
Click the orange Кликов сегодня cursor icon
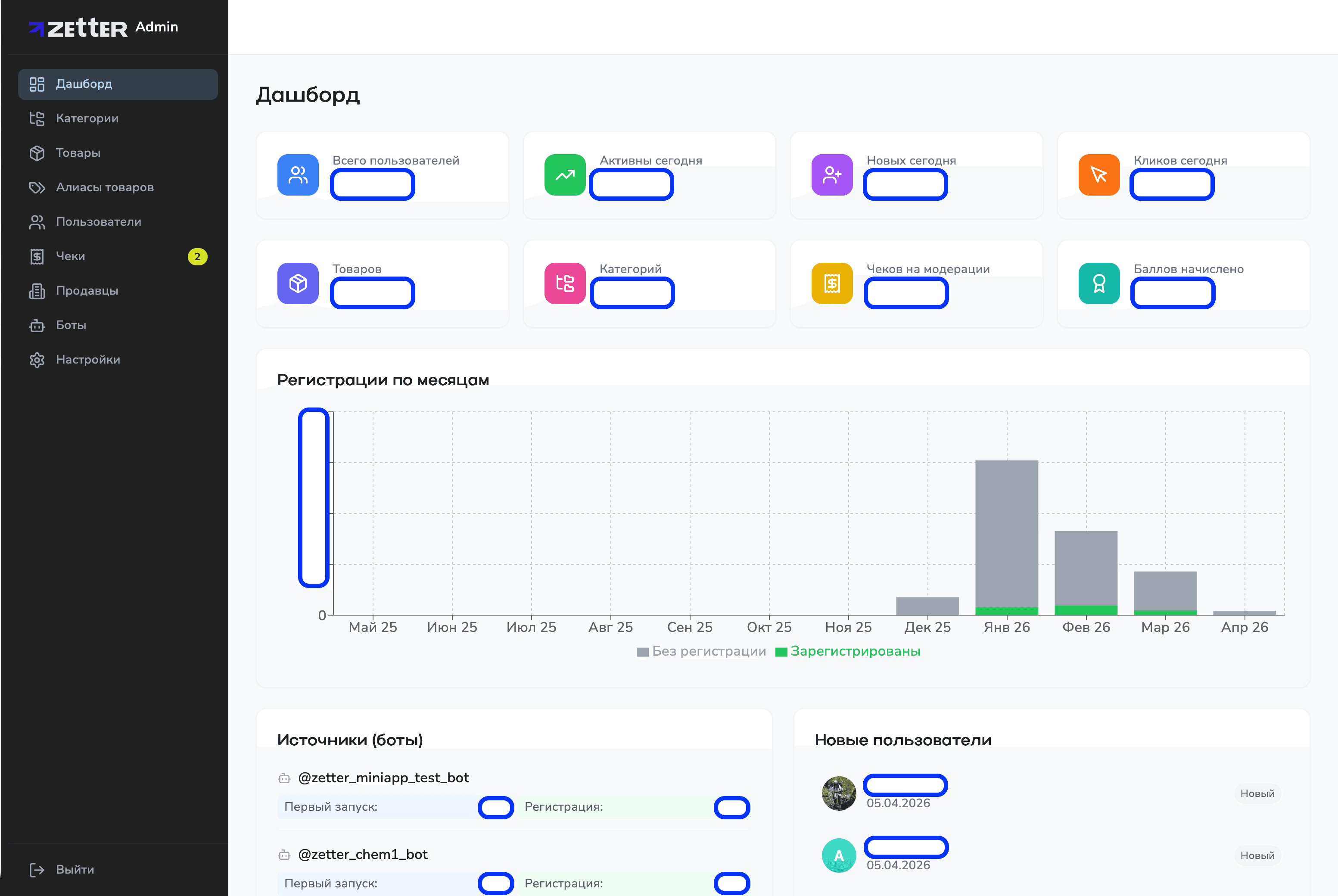[x=1098, y=175]
